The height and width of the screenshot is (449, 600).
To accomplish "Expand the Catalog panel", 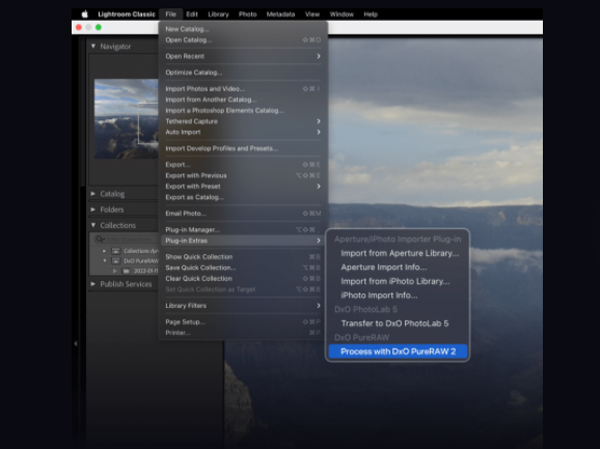I will (93, 194).
